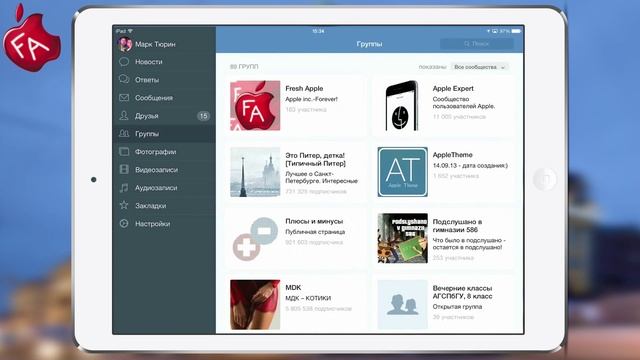Image resolution: width=640 pixels, height=360 pixels.
Task: Click the Друзья person icon
Action: coord(124,116)
